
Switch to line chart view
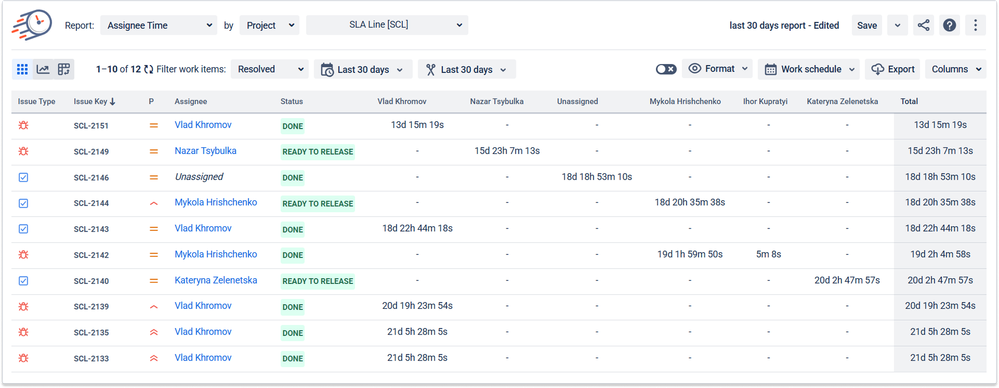(x=43, y=69)
